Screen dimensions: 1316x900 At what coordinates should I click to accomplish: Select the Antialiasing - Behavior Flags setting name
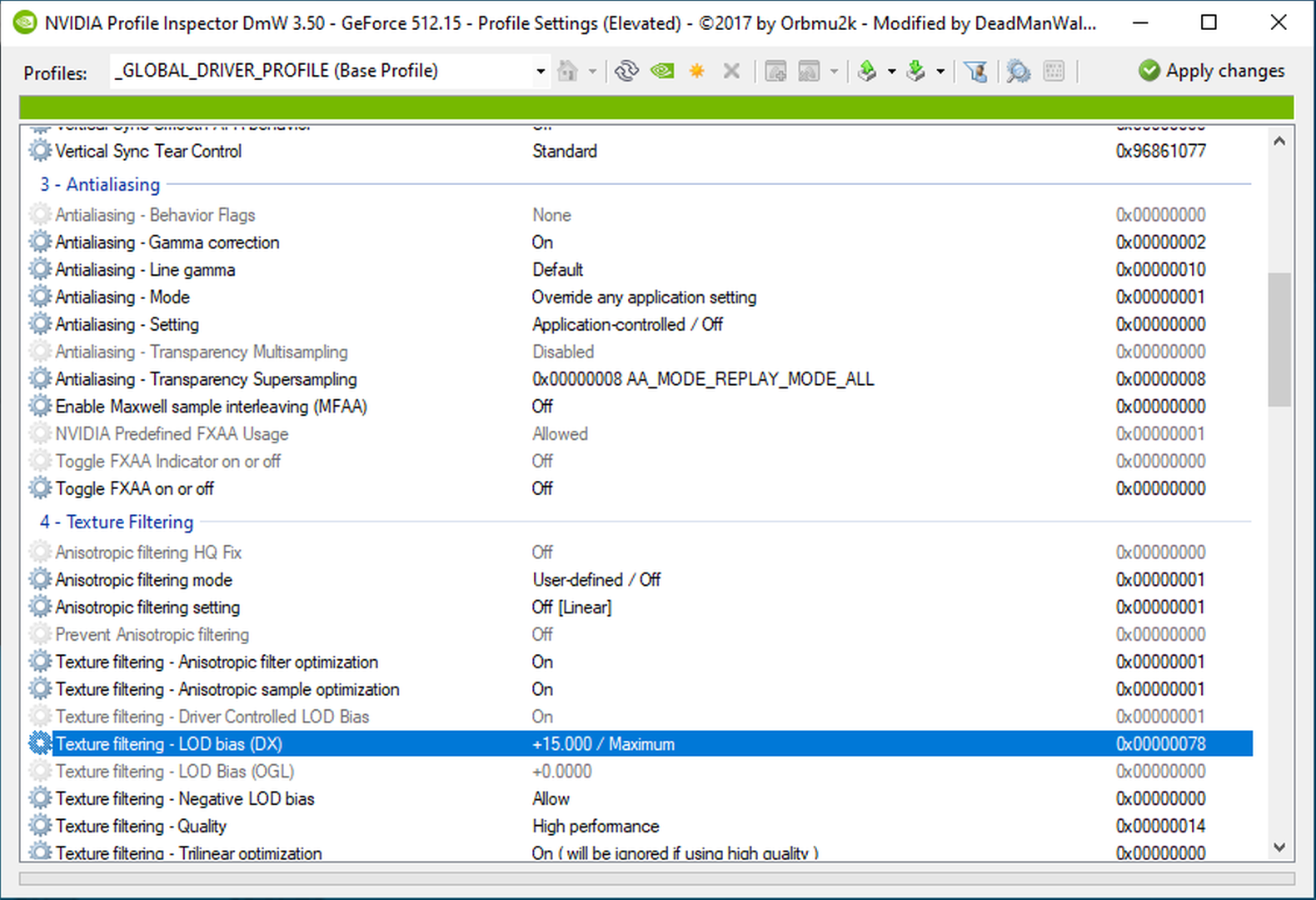click(x=155, y=215)
